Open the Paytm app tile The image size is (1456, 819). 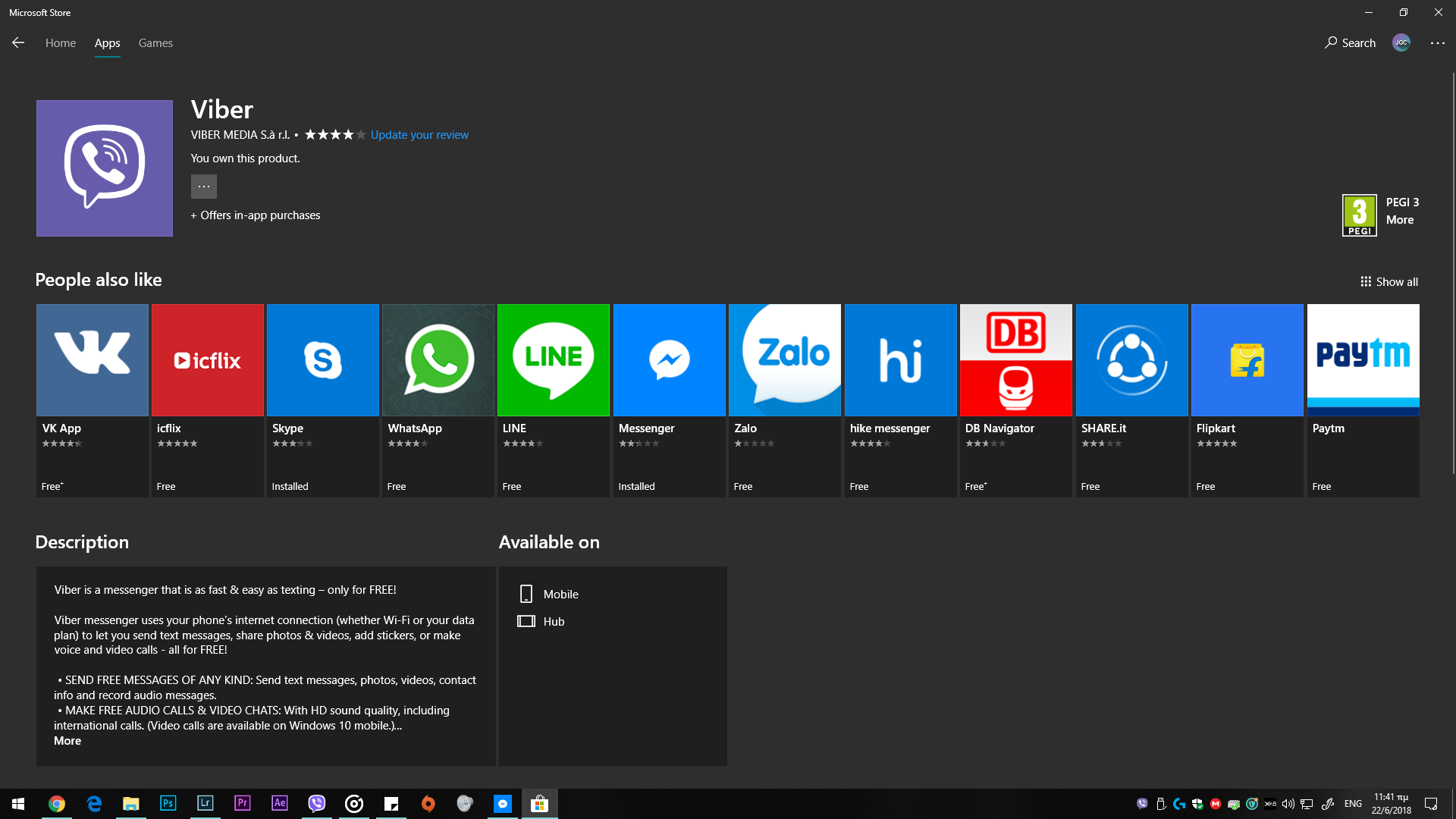[x=1363, y=400]
